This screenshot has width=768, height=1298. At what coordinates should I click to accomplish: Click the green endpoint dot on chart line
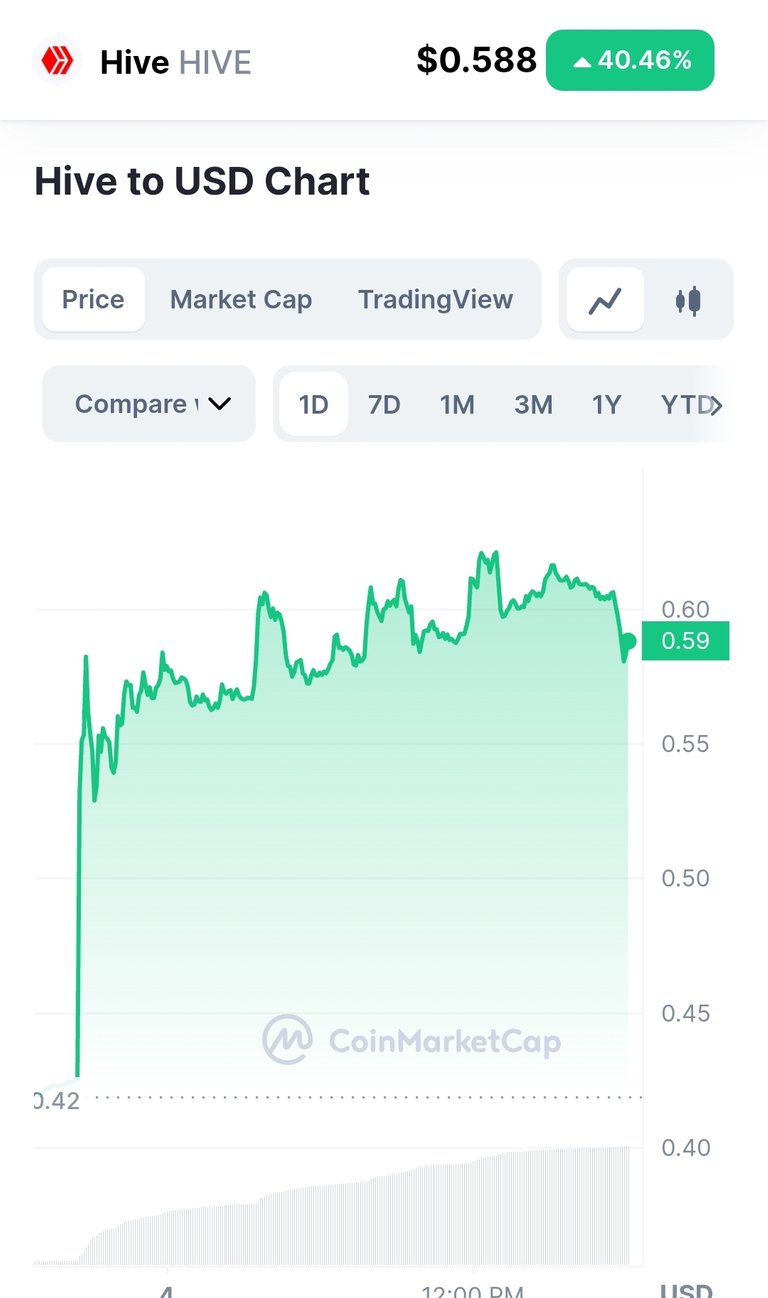628,641
